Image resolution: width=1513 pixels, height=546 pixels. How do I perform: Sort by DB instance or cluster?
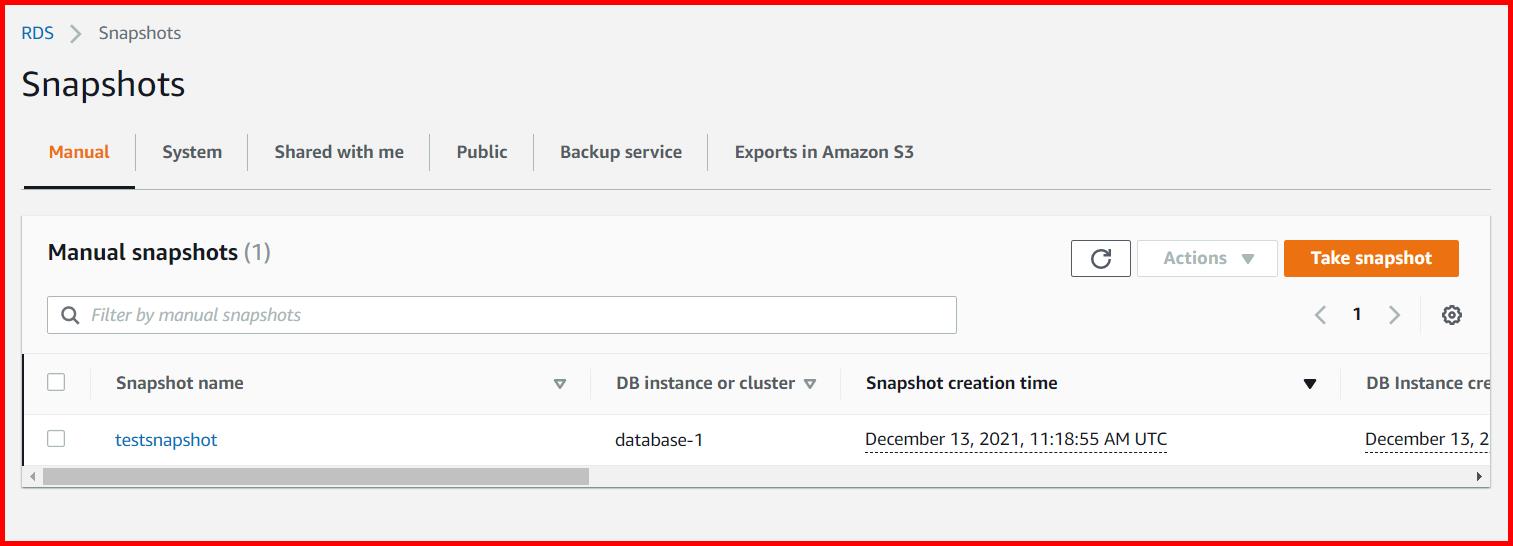tap(810, 383)
